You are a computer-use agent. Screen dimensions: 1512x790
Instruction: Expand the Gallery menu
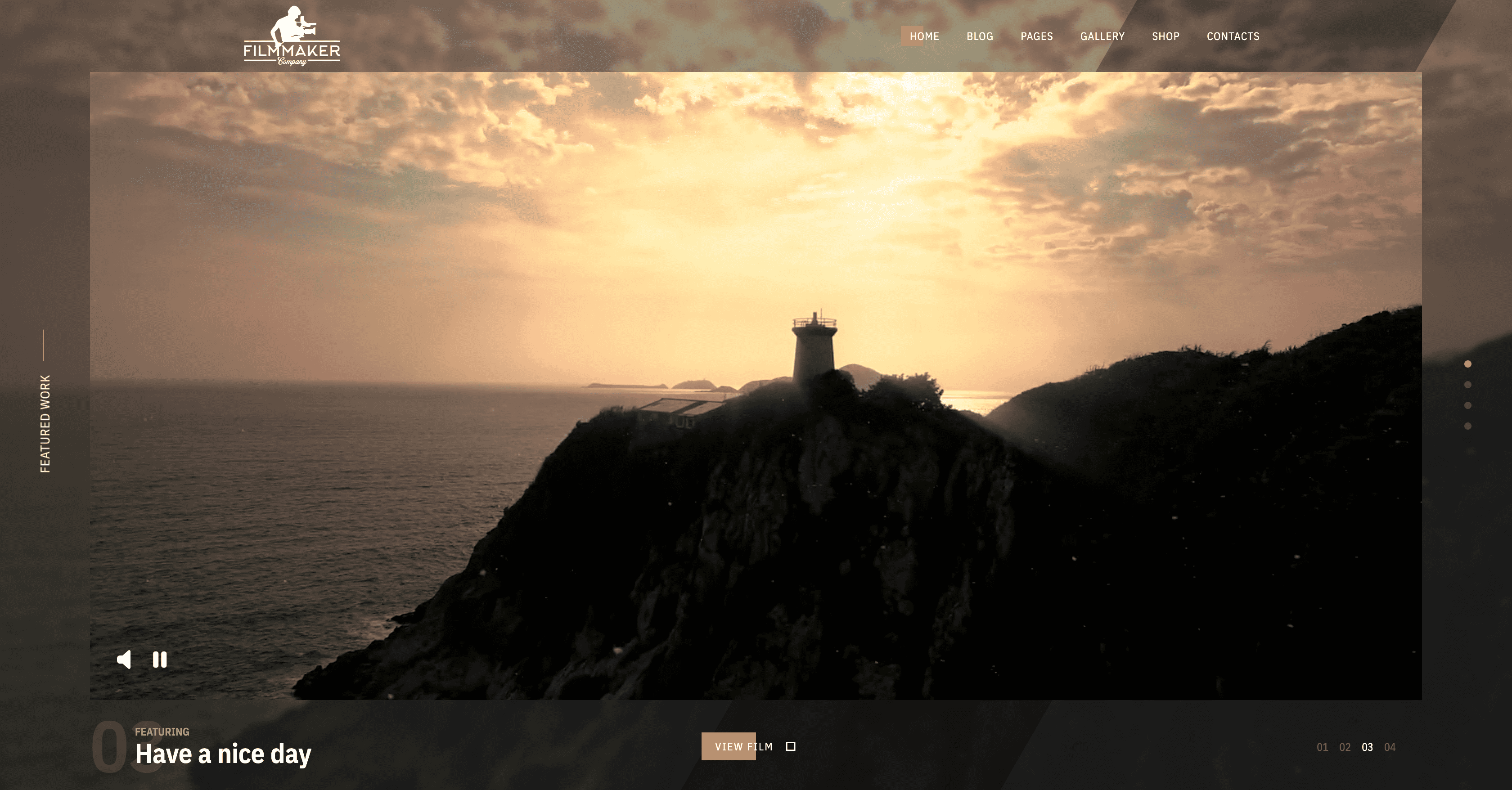tap(1102, 36)
